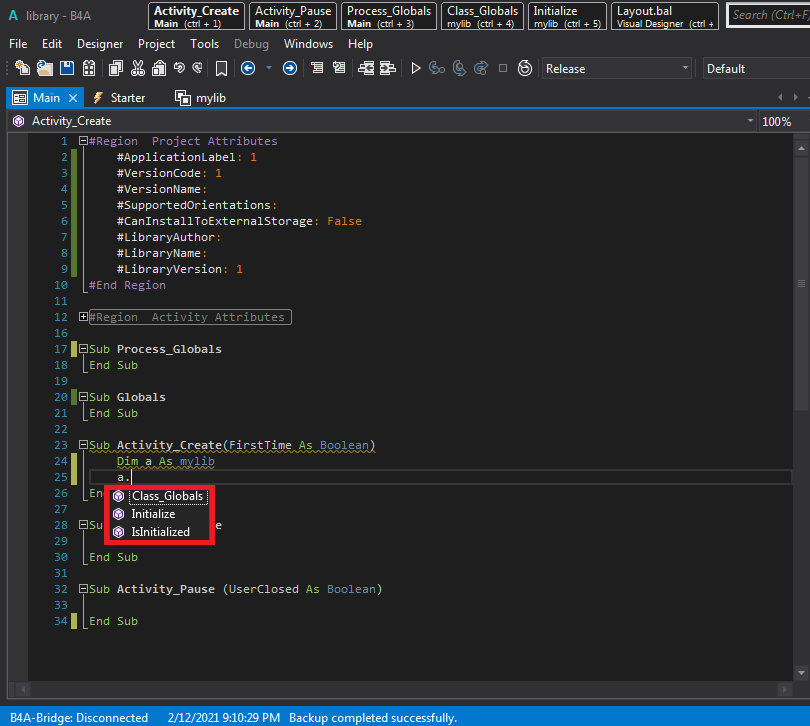This screenshot has height=726, width=810.
Task: Click the Open project folder icon
Action: pyautogui.click(x=44, y=68)
